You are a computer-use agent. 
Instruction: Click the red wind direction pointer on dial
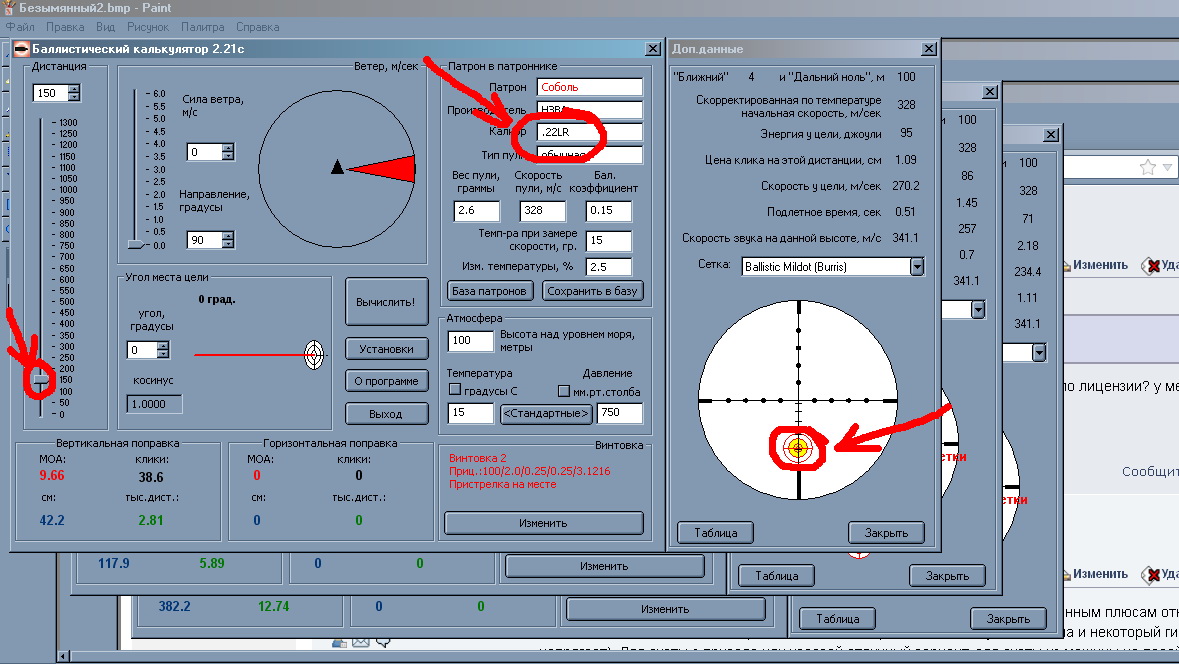click(x=386, y=169)
